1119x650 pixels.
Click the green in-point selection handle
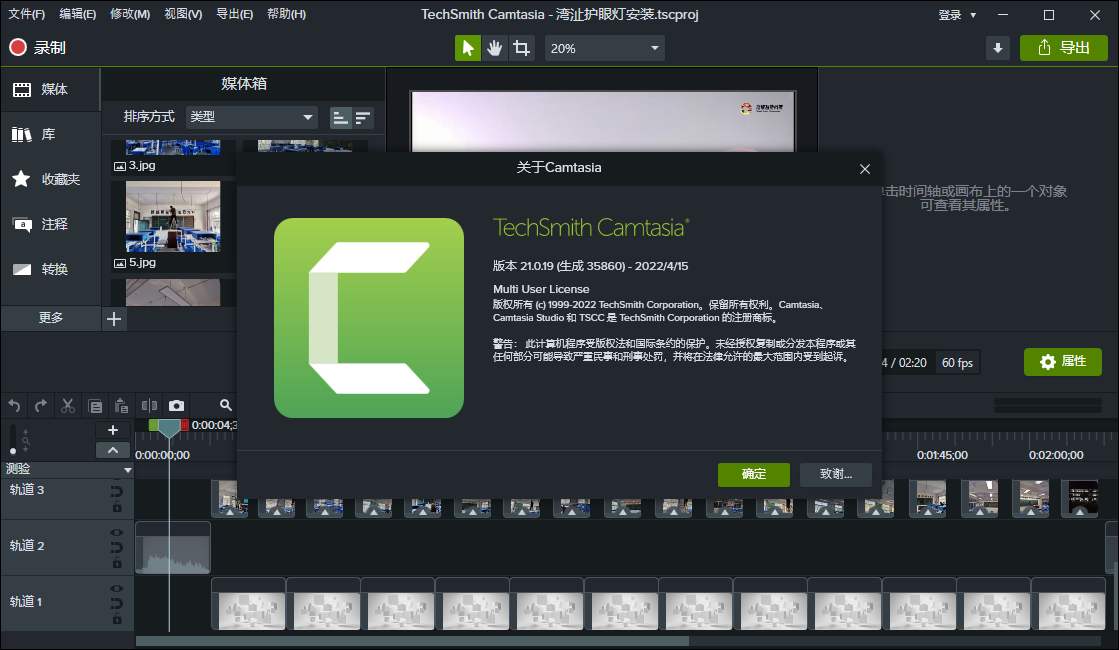click(x=153, y=425)
